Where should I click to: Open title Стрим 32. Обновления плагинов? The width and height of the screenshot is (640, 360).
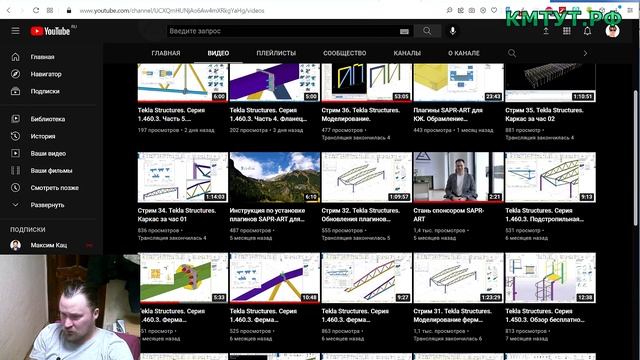(361, 215)
